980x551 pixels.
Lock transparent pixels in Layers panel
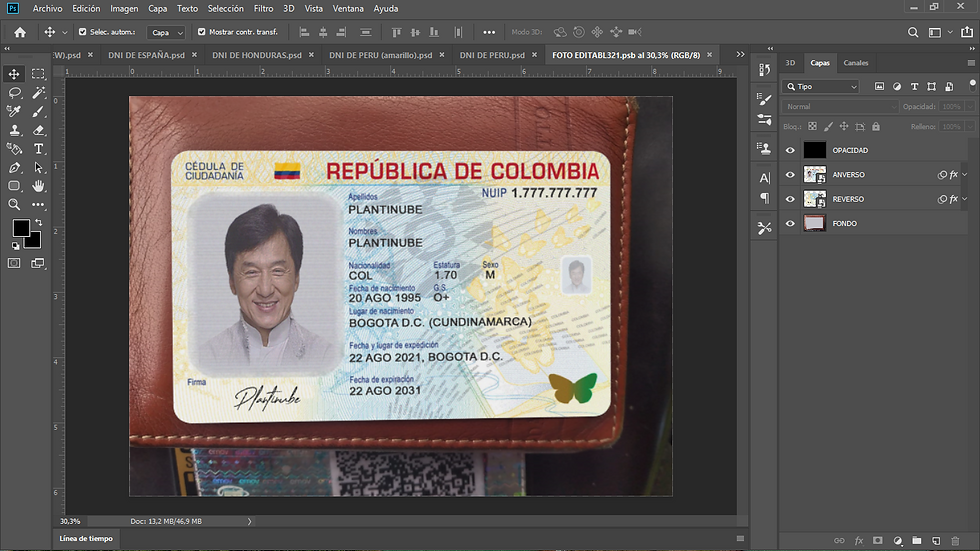coord(812,126)
